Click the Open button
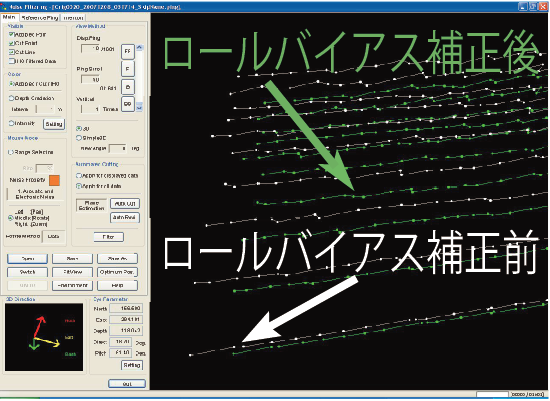Screen dimensions: 550x401 point(27,259)
